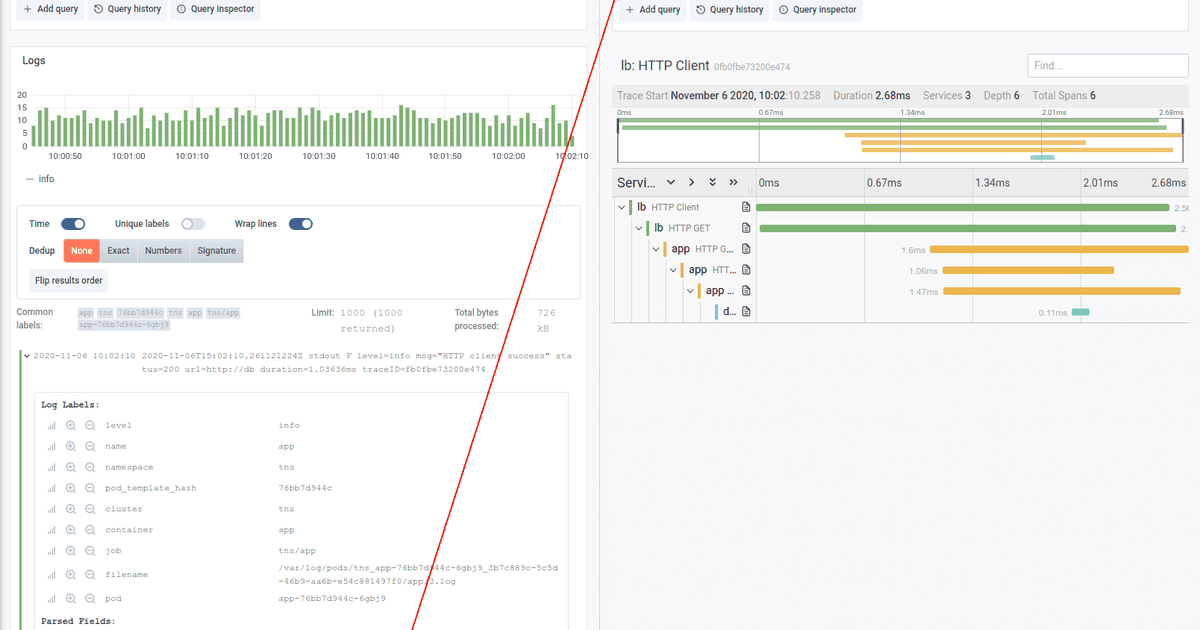Open Query inspector in right trace pane

(817, 9)
